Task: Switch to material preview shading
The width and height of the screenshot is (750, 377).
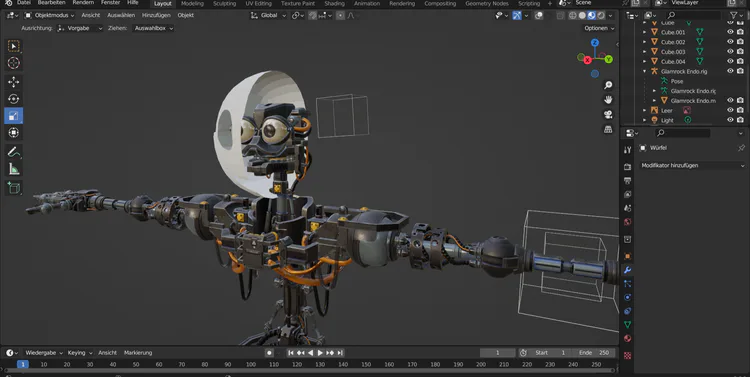Action: [592, 15]
